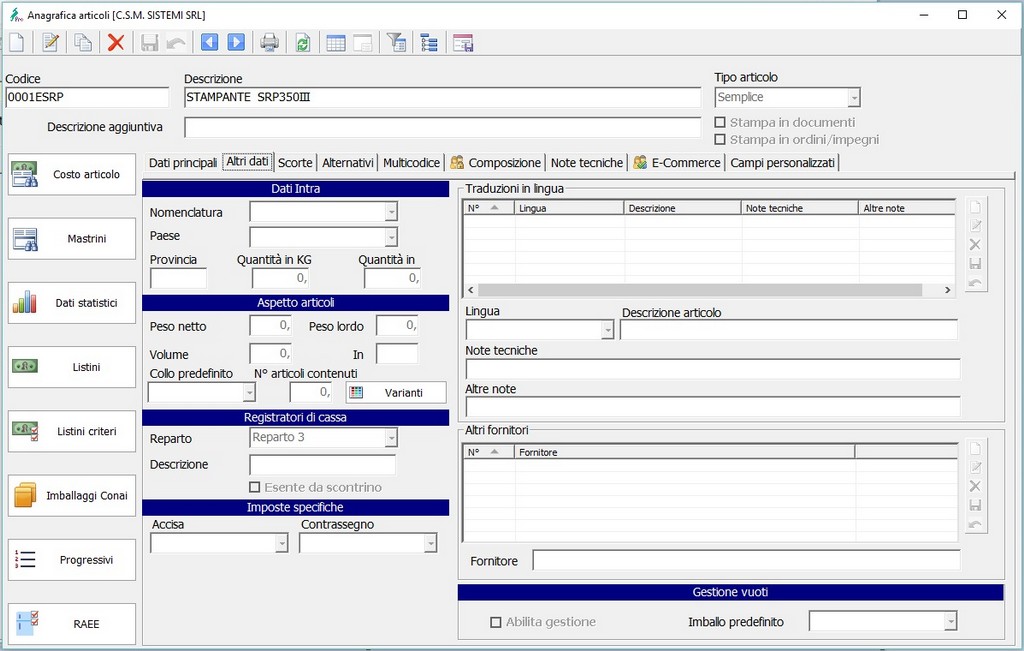Click the RAEE button

[72, 624]
